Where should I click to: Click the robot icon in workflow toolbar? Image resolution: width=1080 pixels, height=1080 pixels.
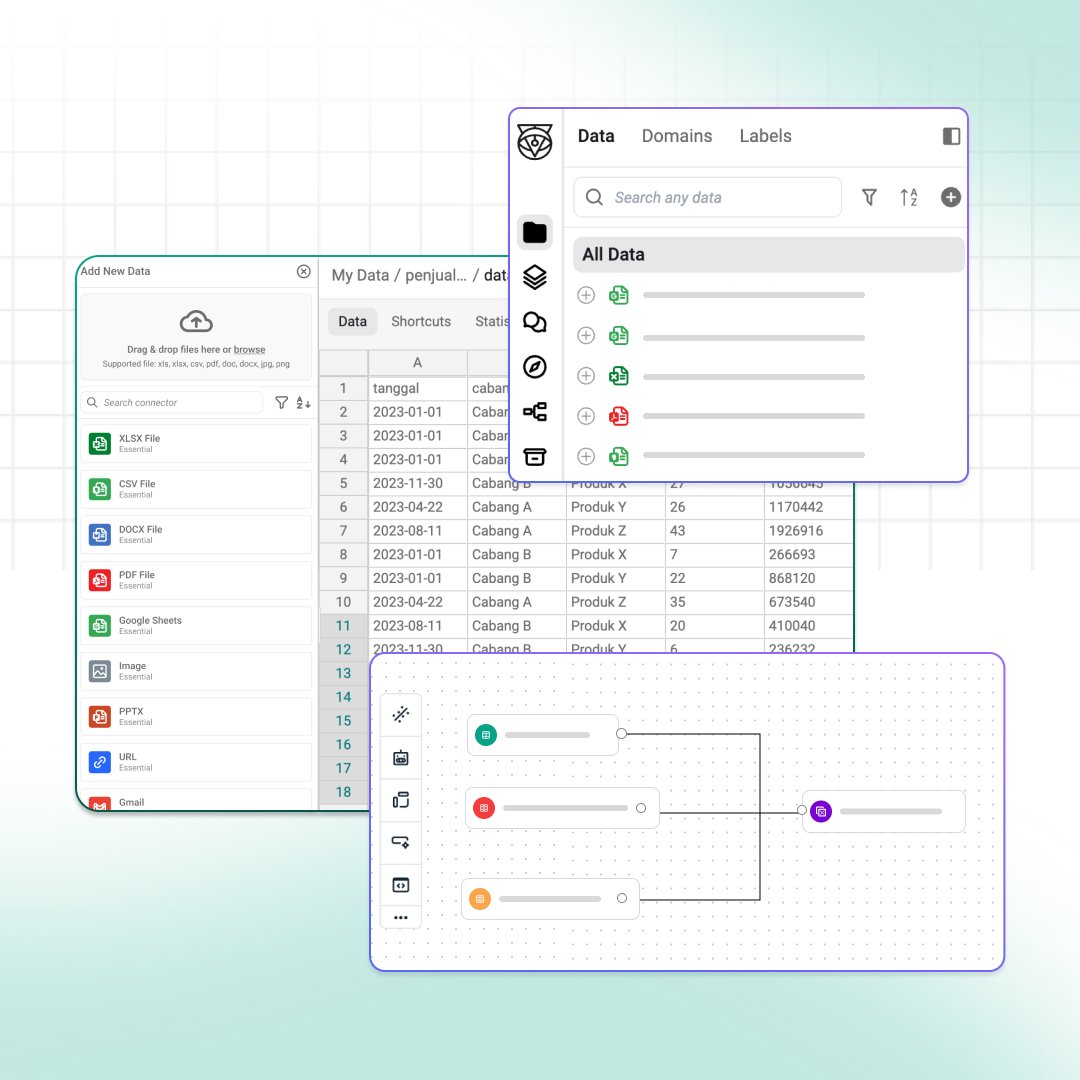(401, 758)
